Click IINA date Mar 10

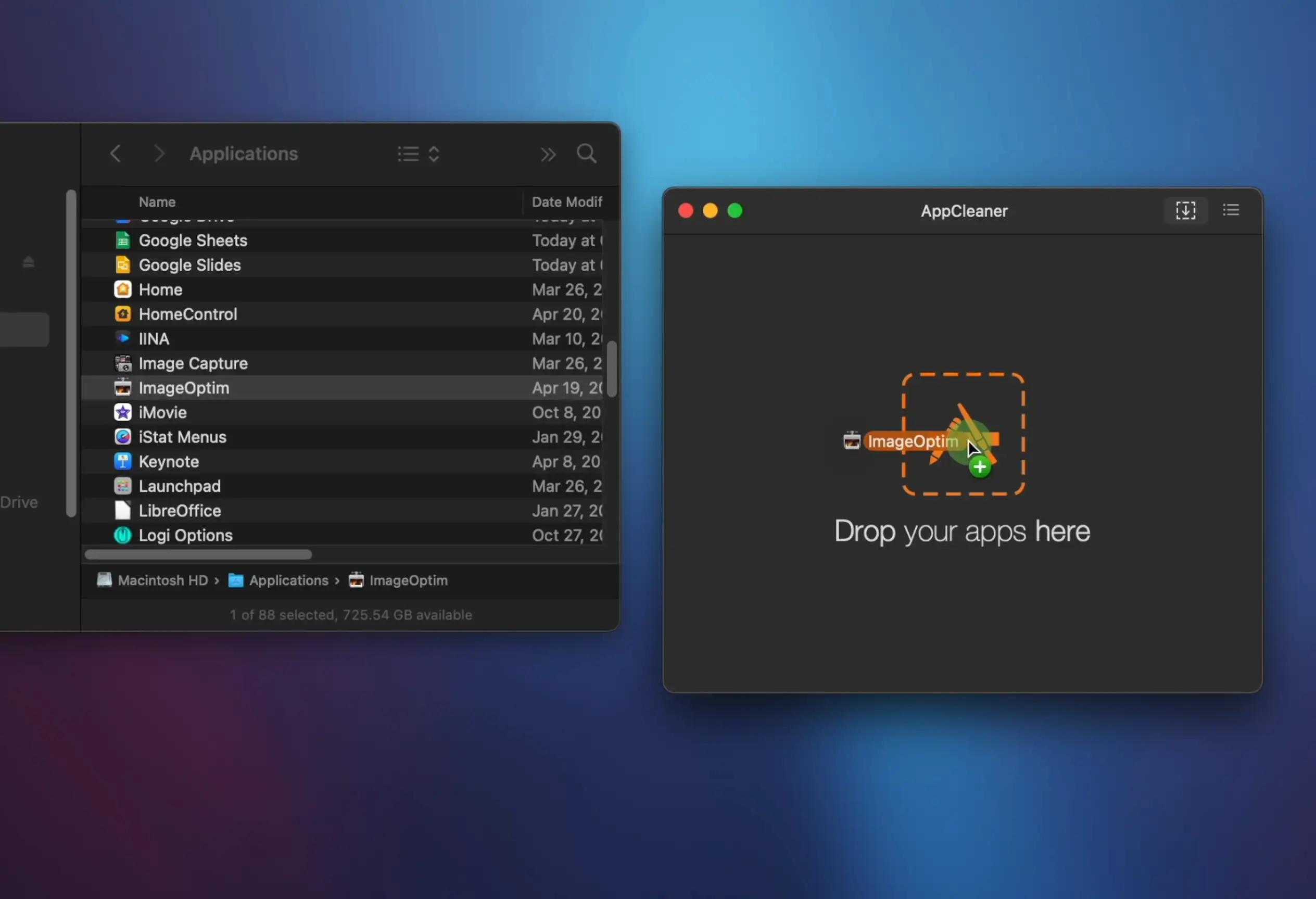click(567, 338)
